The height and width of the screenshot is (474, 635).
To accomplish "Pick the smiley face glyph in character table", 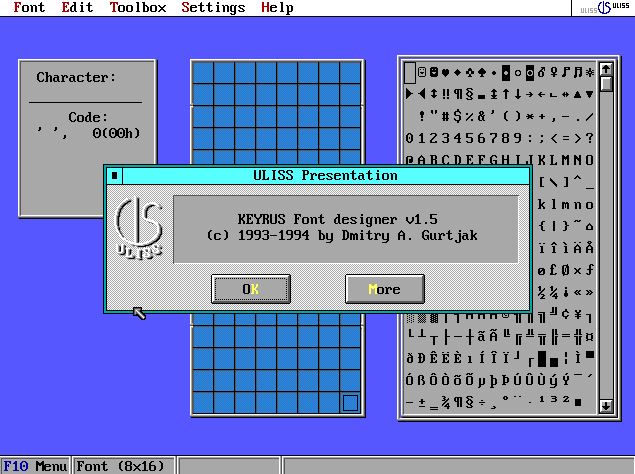I will 421,72.
